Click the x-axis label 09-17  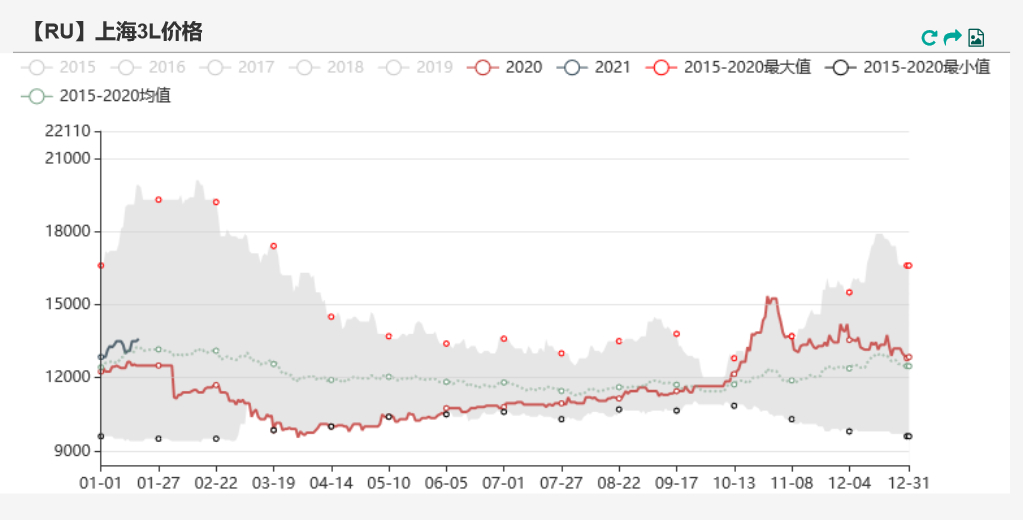pos(677,483)
